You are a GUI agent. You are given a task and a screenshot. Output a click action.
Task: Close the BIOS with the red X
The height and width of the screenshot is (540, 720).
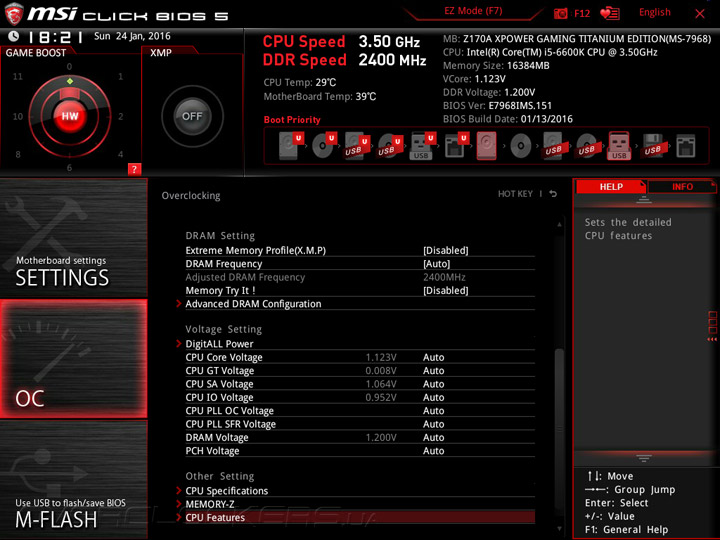[700, 14]
